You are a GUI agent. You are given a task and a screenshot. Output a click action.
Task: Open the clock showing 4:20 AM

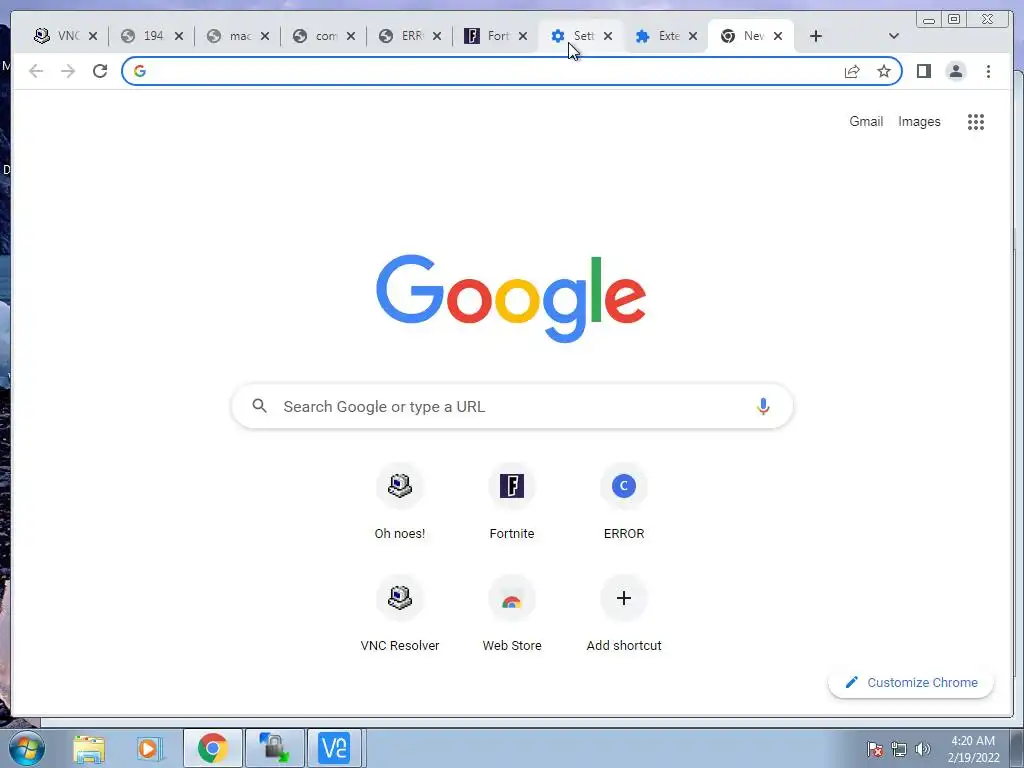coord(973,749)
